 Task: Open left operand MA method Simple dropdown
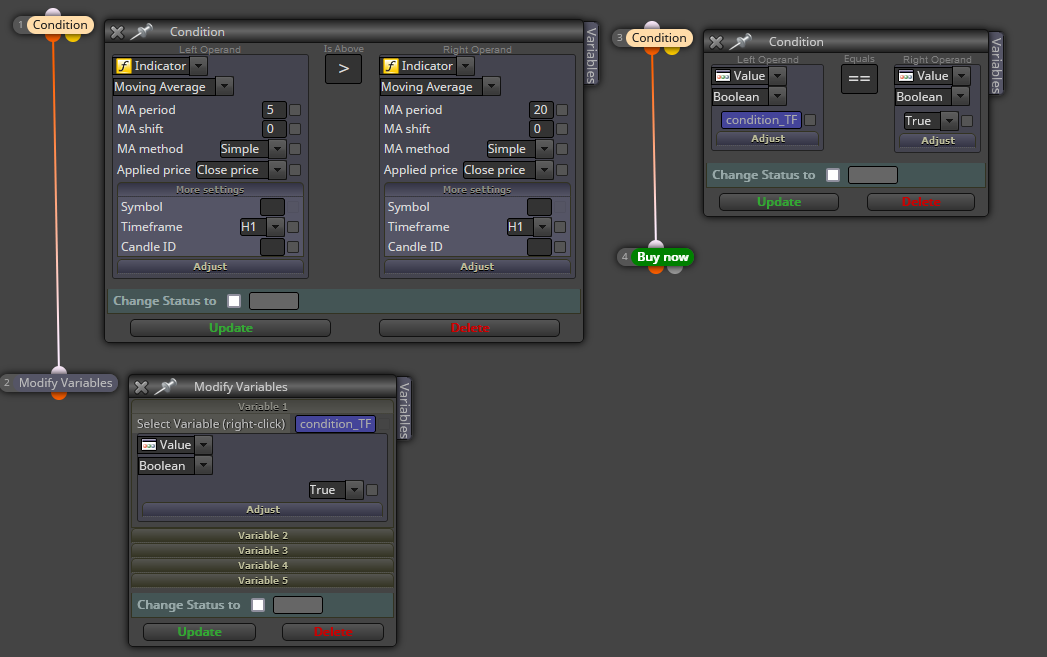[x=277, y=149]
